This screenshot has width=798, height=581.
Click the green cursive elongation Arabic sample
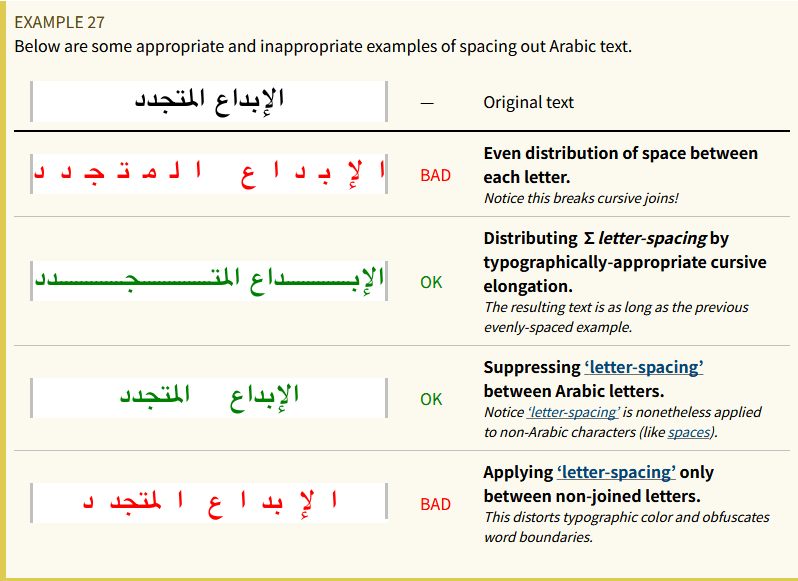pos(209,281)
